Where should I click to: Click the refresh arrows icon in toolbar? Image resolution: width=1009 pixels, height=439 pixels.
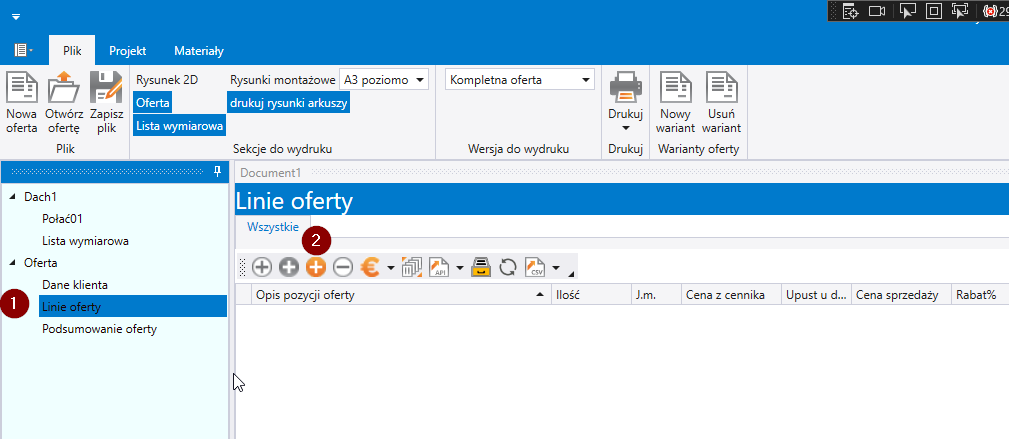click(507, 267)
